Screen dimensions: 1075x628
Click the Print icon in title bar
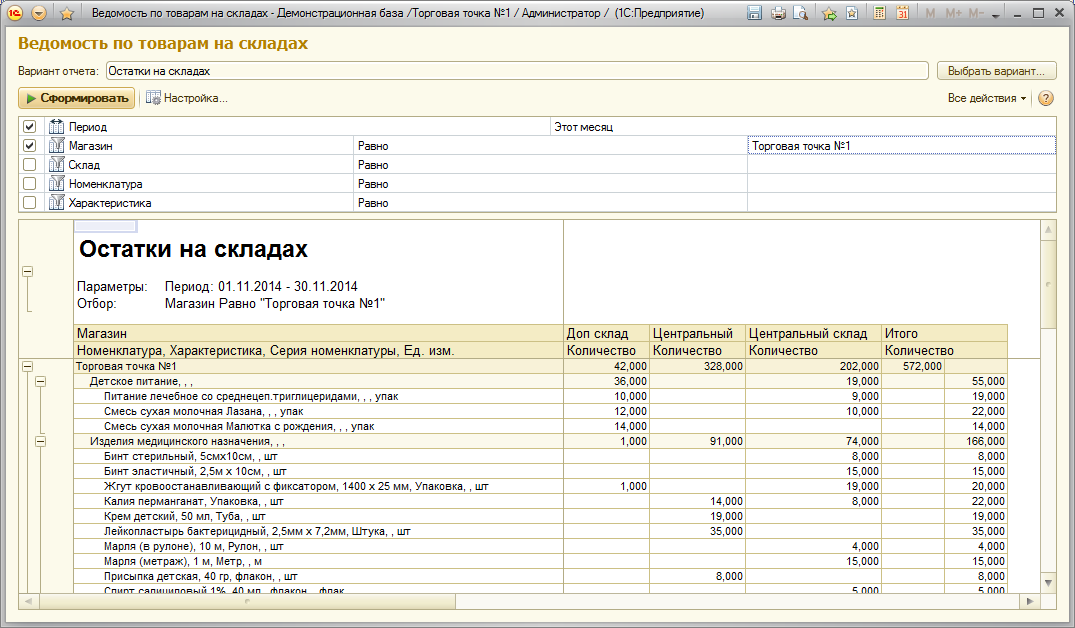[x=777, y=14]
